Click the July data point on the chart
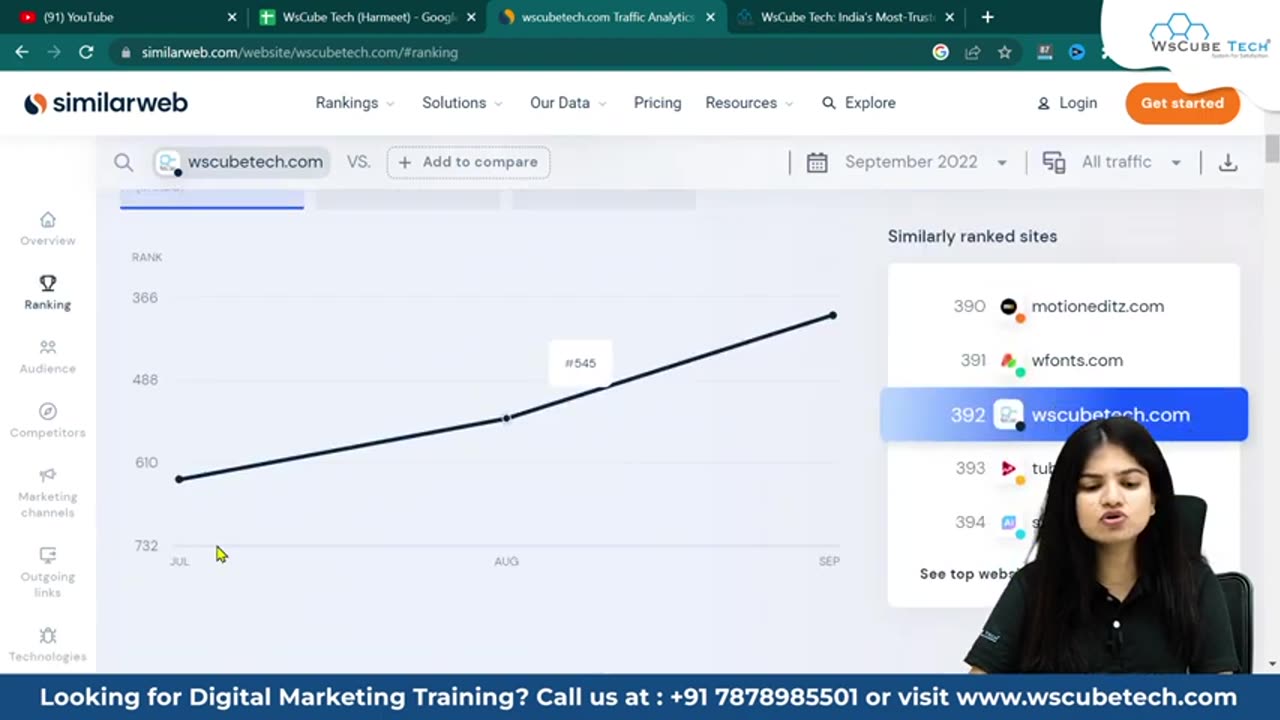 coord(179,479)
